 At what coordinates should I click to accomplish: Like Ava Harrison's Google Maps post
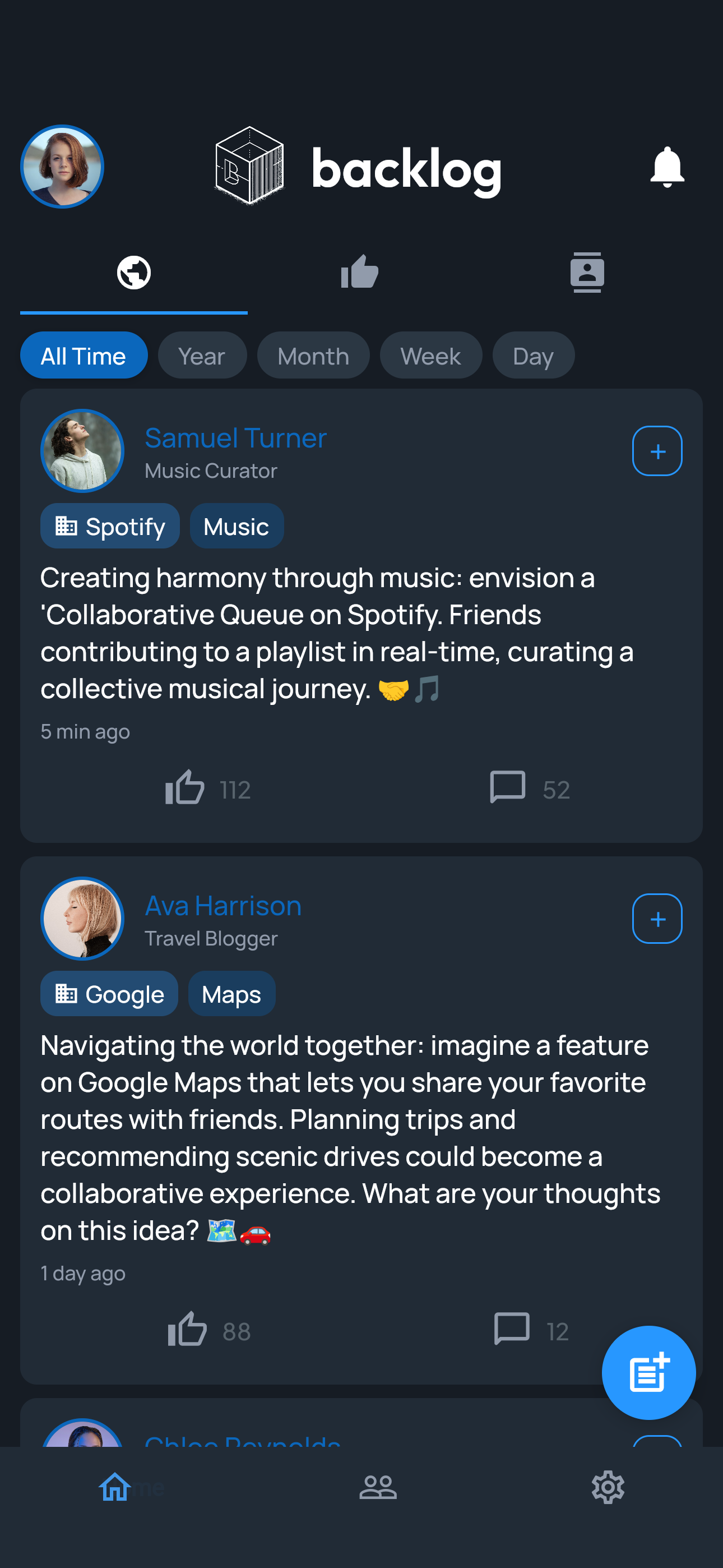click(x=187, y=1330)
